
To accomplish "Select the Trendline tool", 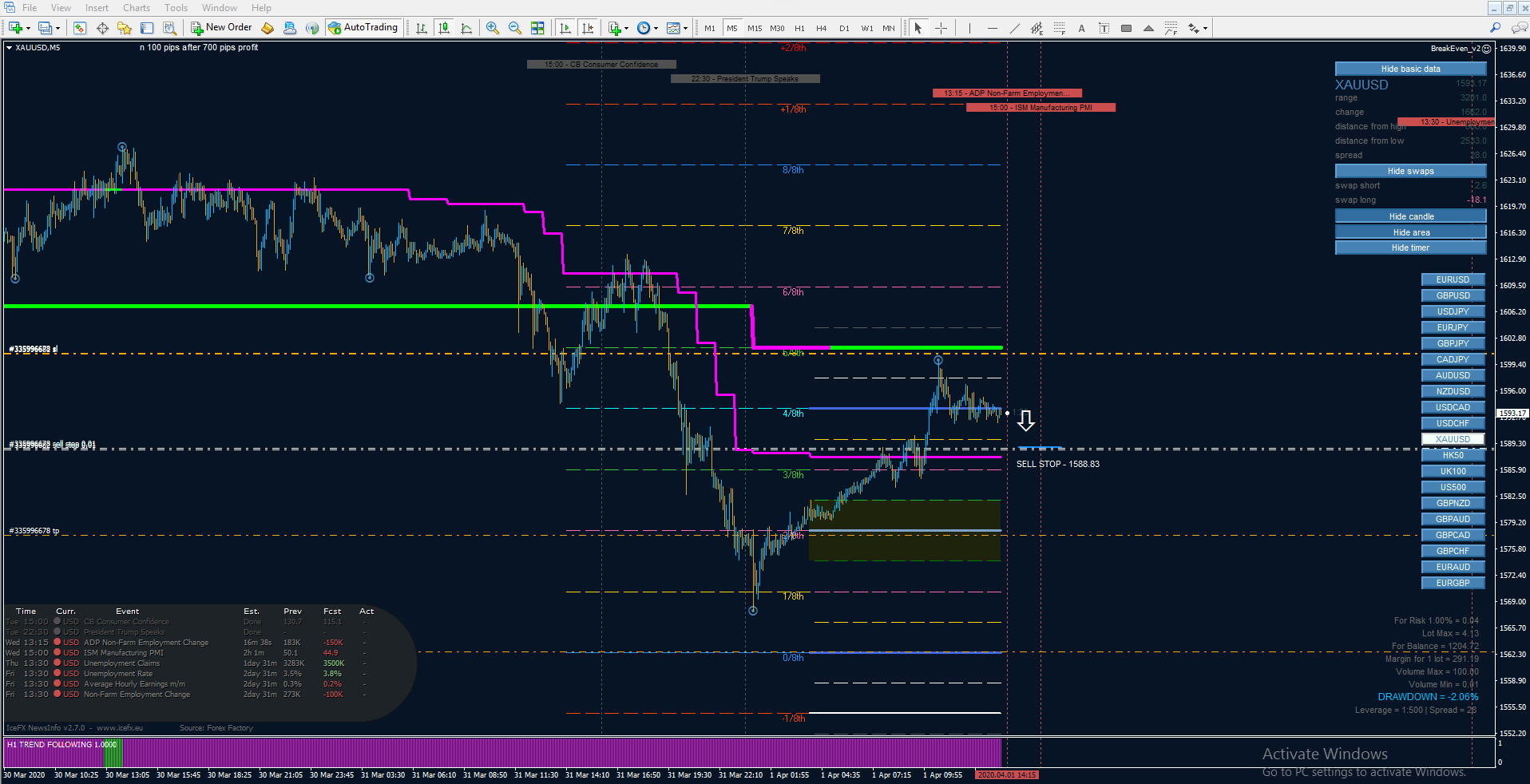I will [1014, 28].
